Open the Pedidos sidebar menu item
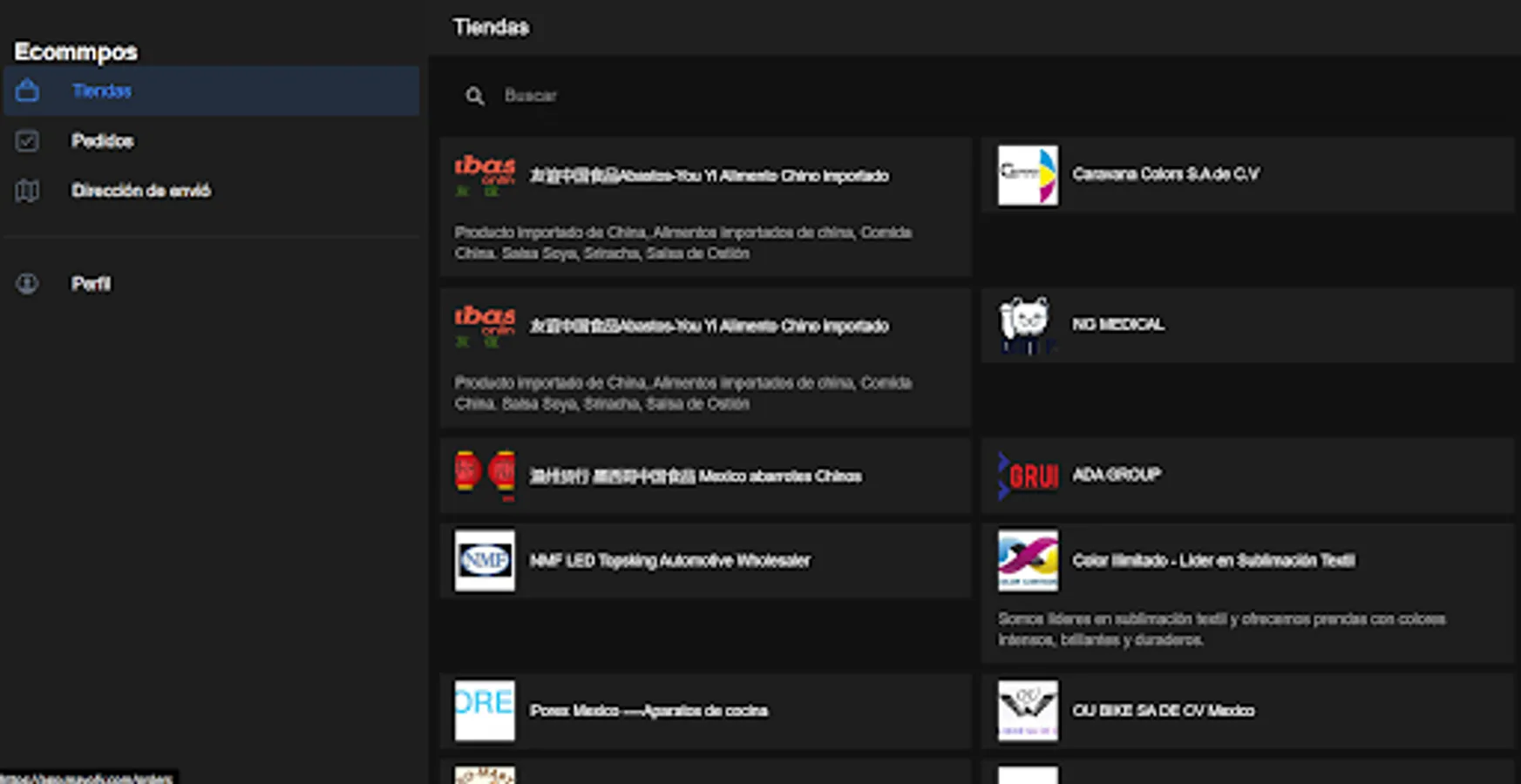 click(212, 140)
